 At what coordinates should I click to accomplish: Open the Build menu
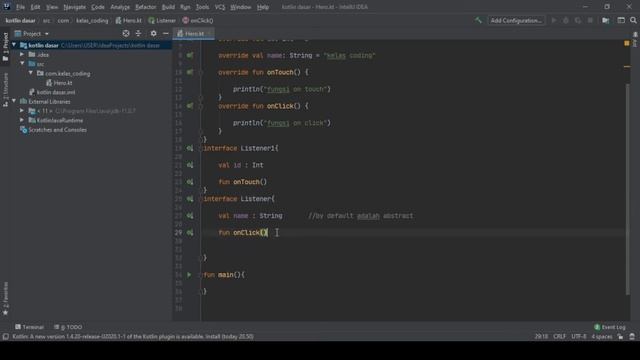tap(168, 7)
